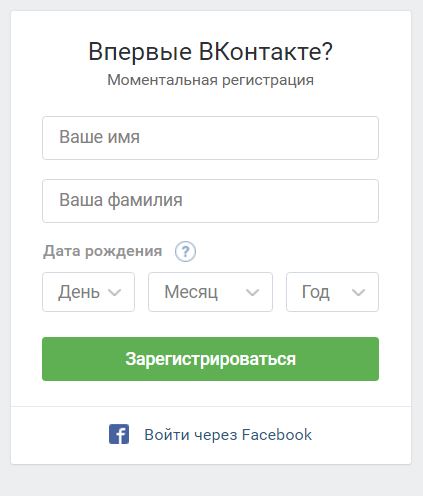
Task: Open the День day selector
Action: click(x=88, y=292)
